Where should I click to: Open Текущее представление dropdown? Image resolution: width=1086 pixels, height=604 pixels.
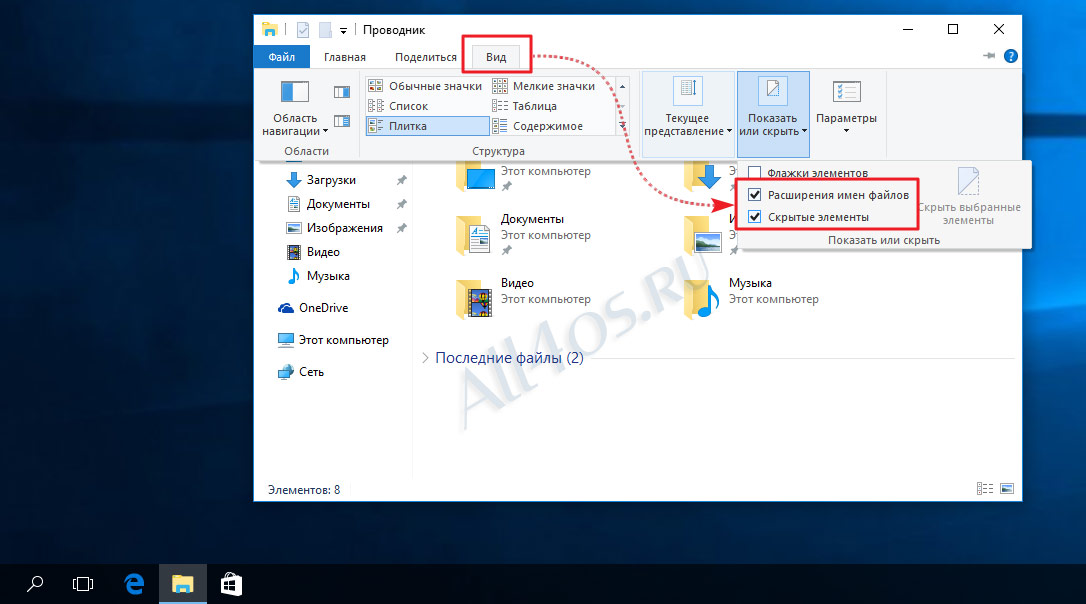(x=688, y=113)
